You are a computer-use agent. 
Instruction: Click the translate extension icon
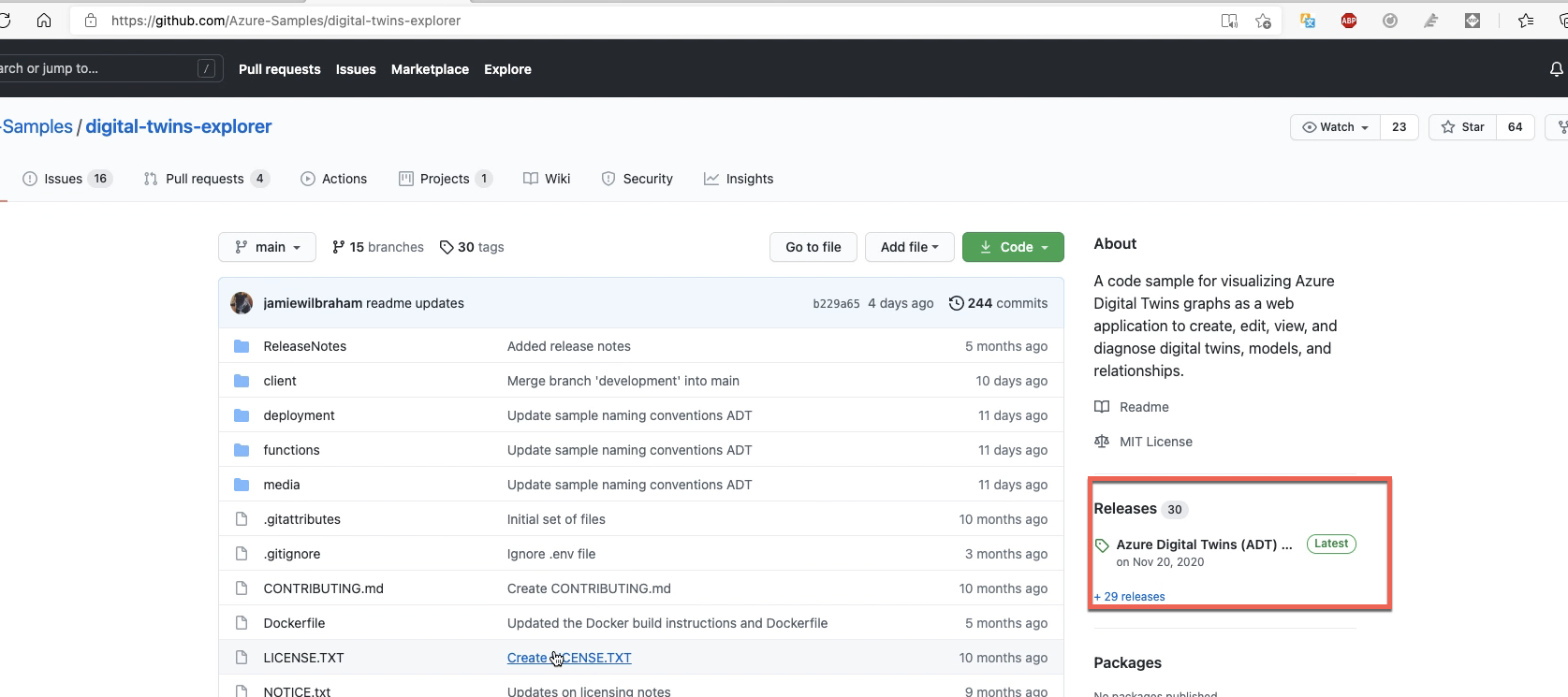coord(1308,21)
